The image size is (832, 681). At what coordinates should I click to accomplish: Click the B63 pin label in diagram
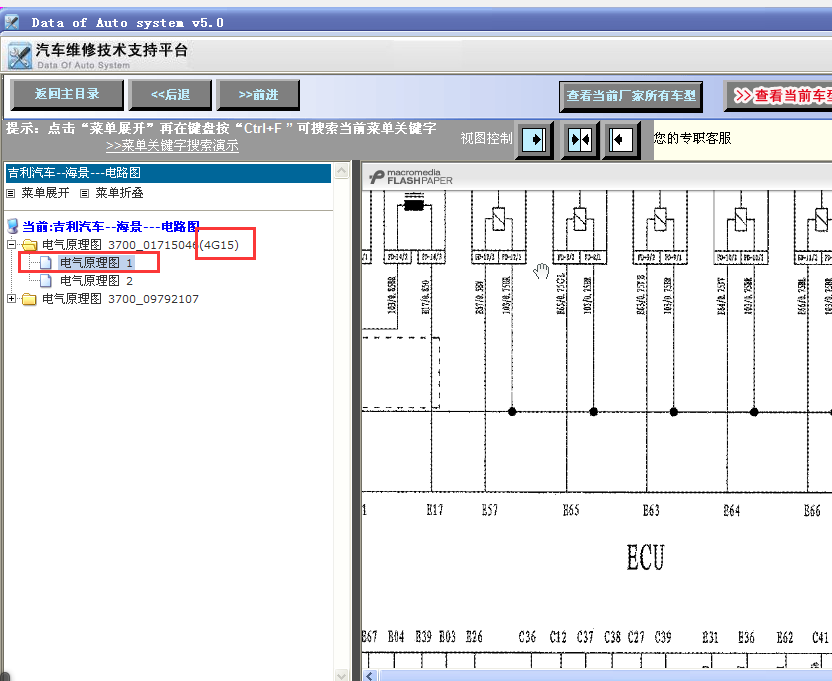[651, 510]
